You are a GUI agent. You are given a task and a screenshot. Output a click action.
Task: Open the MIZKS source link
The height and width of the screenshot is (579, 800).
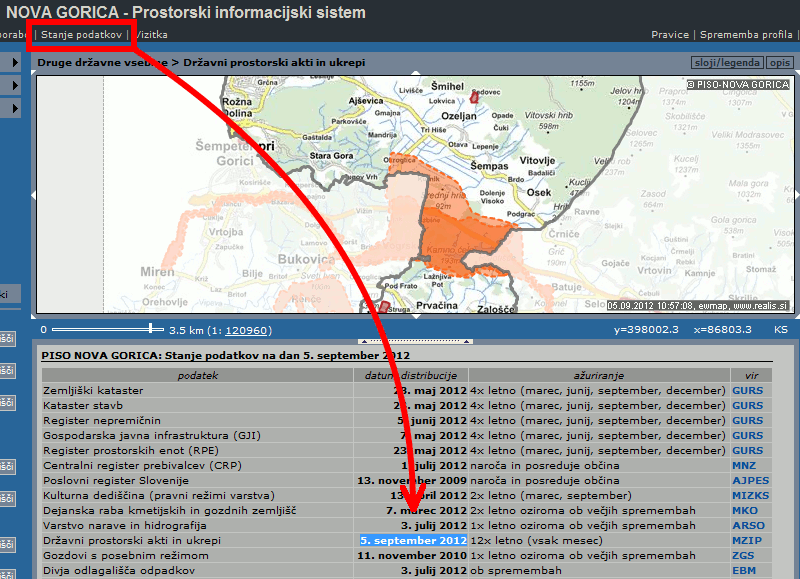coord(750,496)
